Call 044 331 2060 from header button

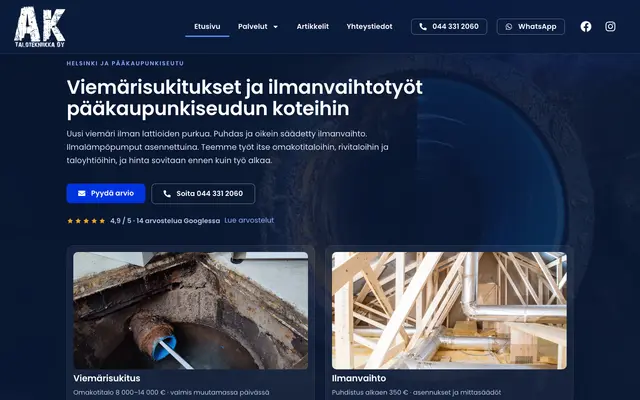coord(449,27)
